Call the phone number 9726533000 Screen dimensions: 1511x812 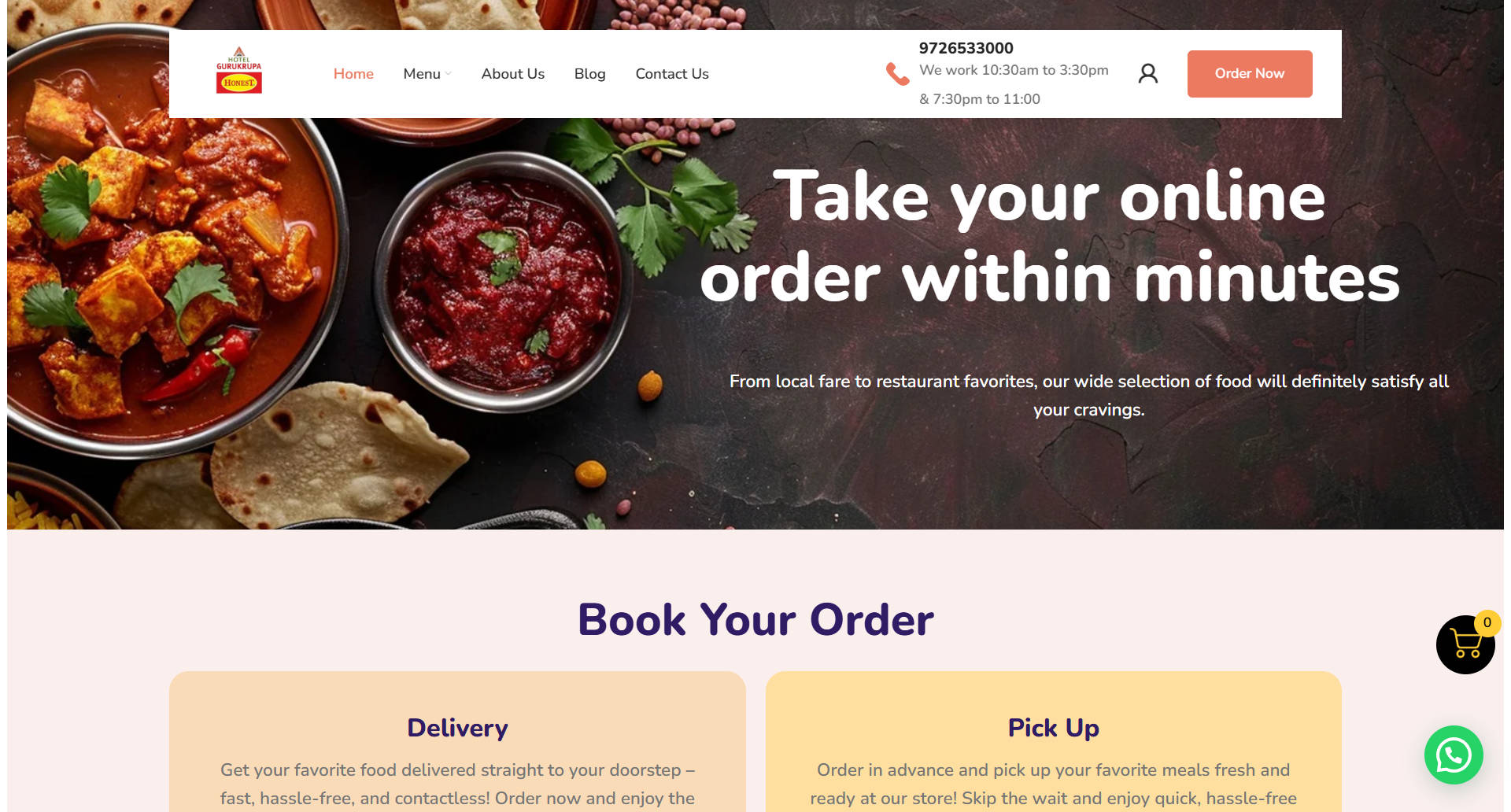(966, 48)
